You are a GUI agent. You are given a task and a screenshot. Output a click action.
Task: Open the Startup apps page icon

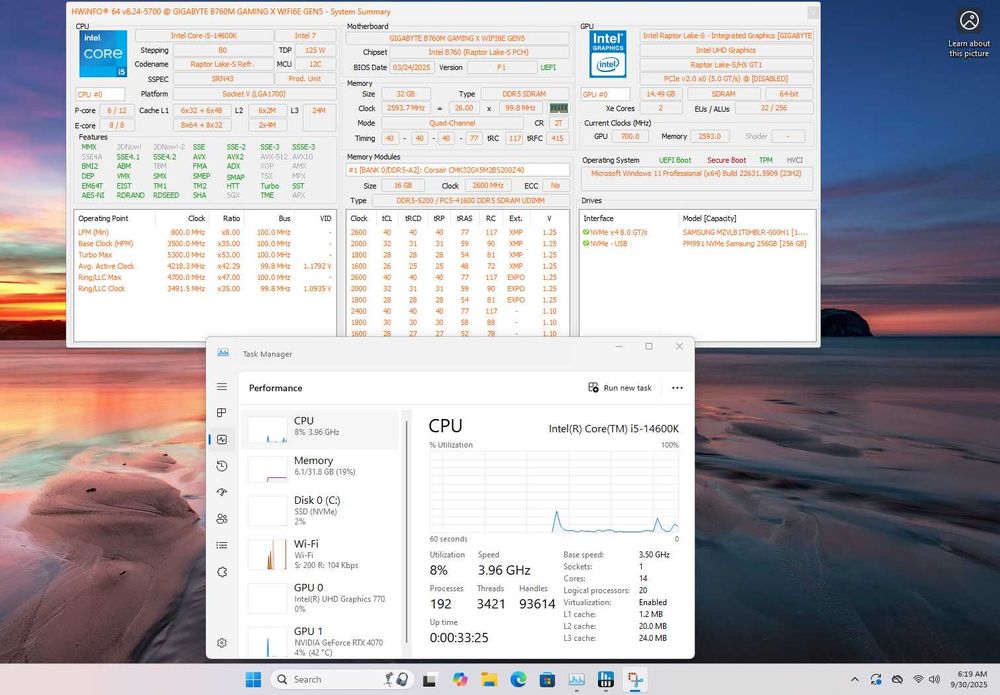222,492
